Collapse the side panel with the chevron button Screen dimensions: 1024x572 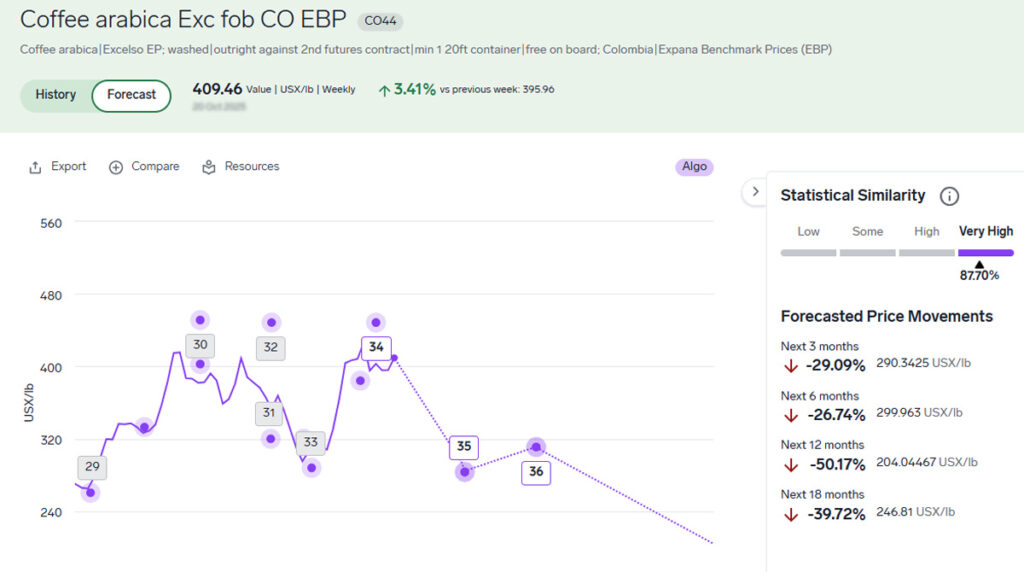click(x=754, y=192)
